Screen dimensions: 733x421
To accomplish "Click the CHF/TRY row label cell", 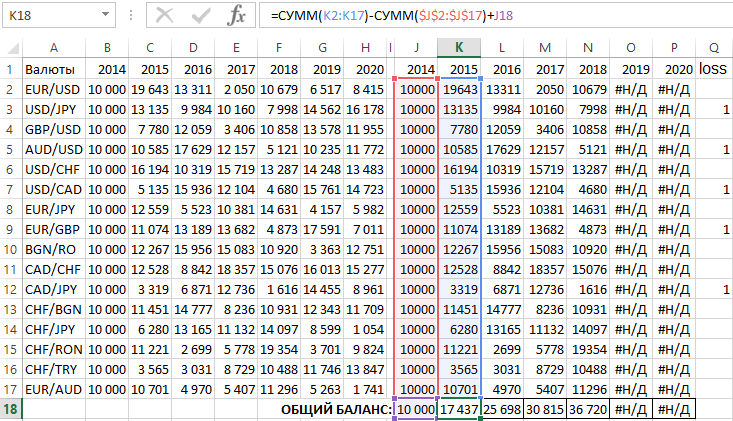I will pyautogui.click(x=53, y=368).
